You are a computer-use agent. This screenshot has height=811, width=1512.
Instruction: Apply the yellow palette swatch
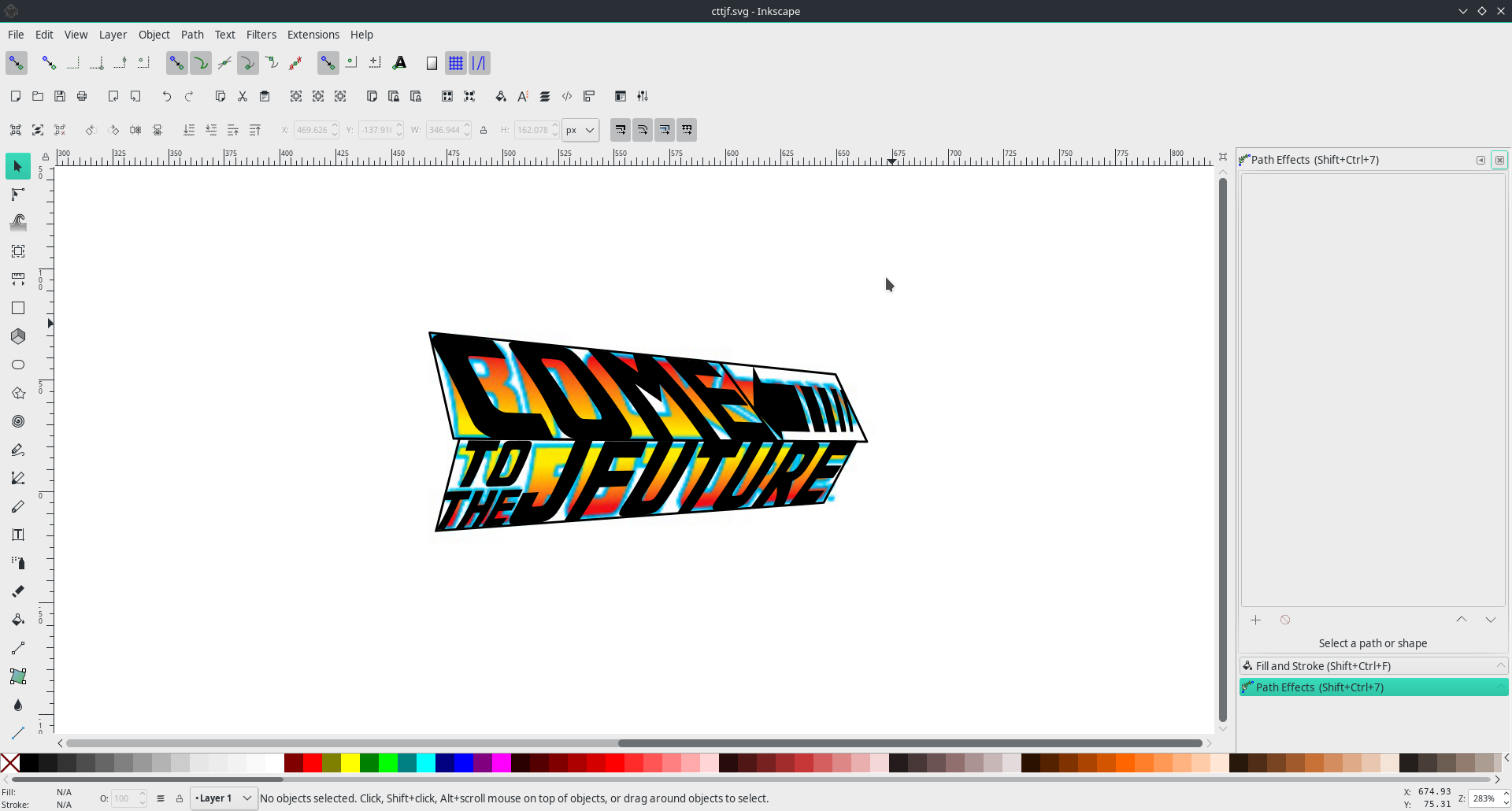(x=350, y=763)
